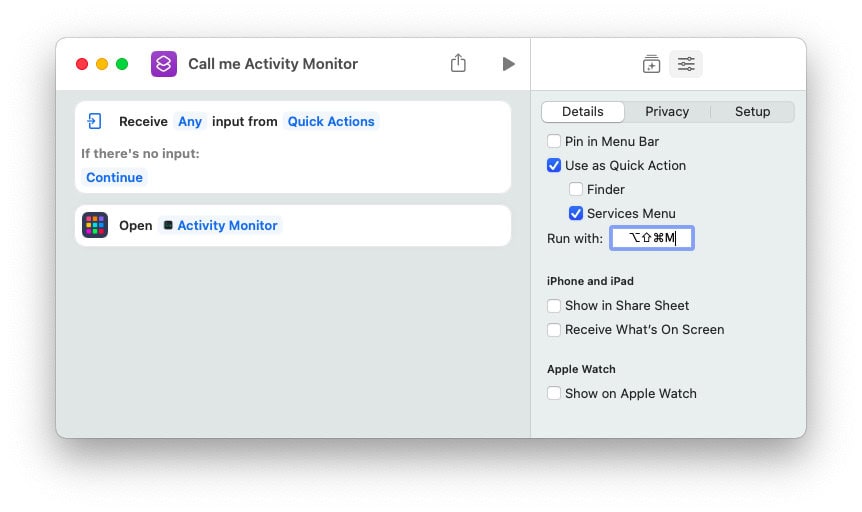Switch to the Details tab
Image resolution: width=862 pixels, height=512 pixels.
583,112
